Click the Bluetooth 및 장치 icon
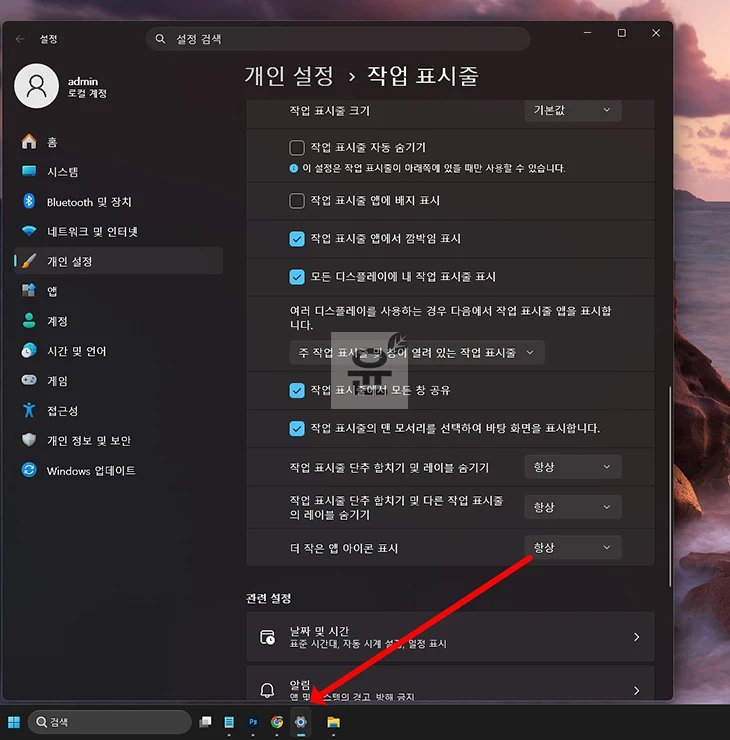The image size is (730, 740). click(29, 202)
